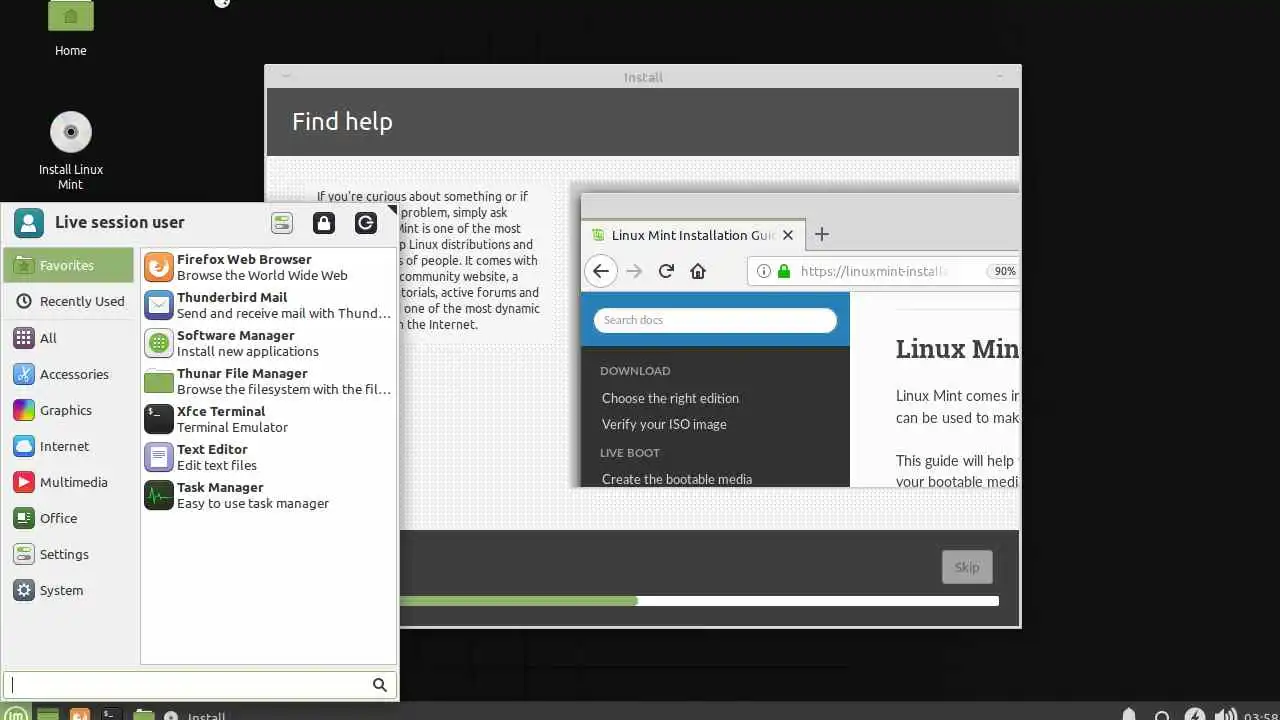Launch the Text Editor entry
Image resolution: width=1280 pixels, height=720 pixels.
pyautogui.click(x=268, y=457)
